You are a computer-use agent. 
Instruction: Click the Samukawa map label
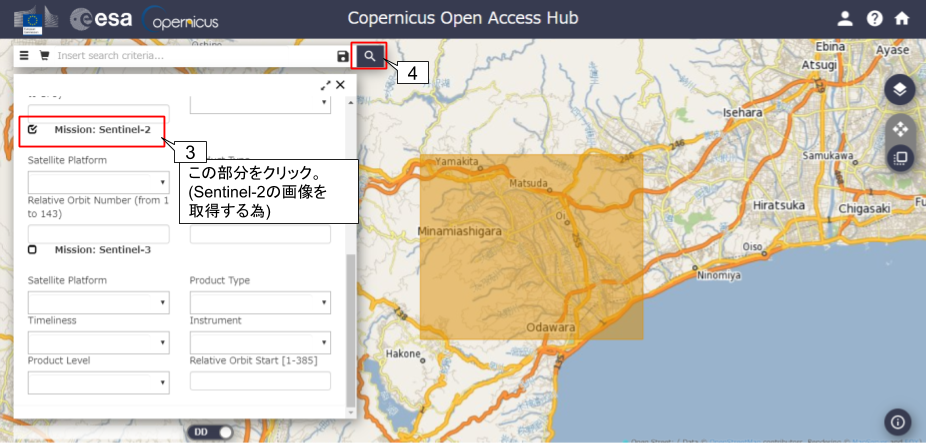pos(827,156)
